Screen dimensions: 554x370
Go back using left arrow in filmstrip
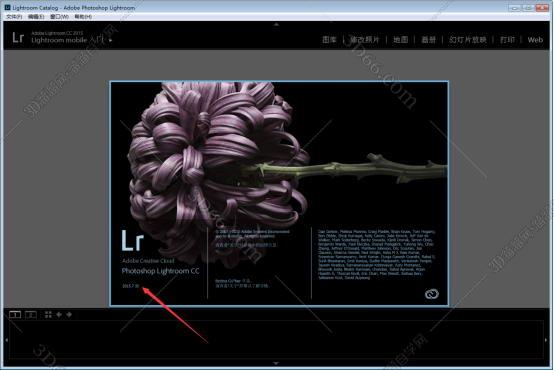point(59,314)
